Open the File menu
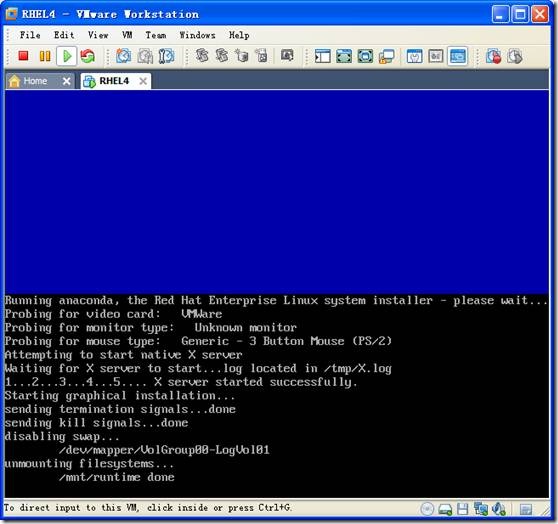The width and height of the screenshot is (558, 524). pyautogui.click(x=30, y=35)
